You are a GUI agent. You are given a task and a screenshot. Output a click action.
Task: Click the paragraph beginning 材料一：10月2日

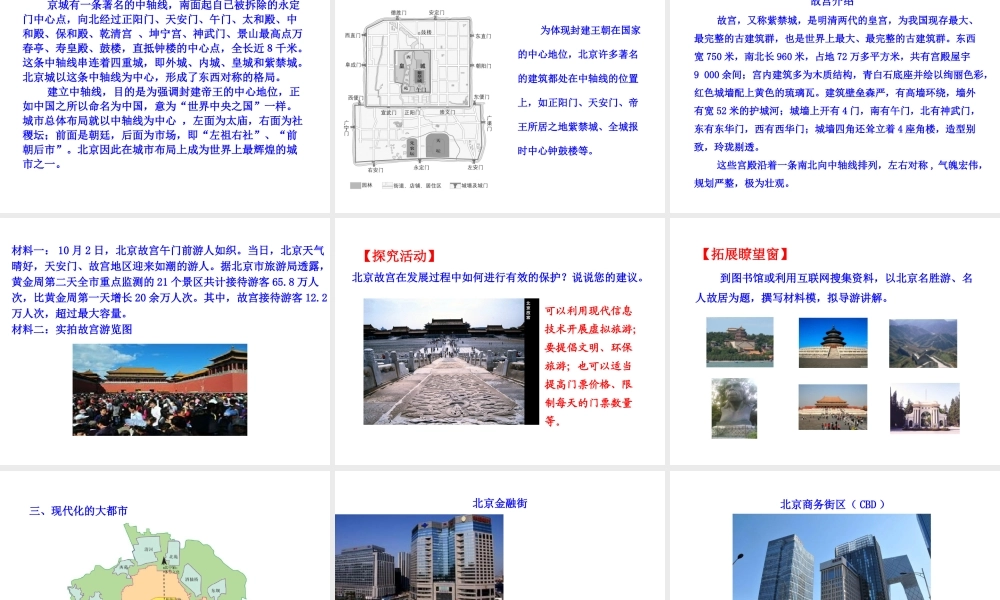click(169, 282)
